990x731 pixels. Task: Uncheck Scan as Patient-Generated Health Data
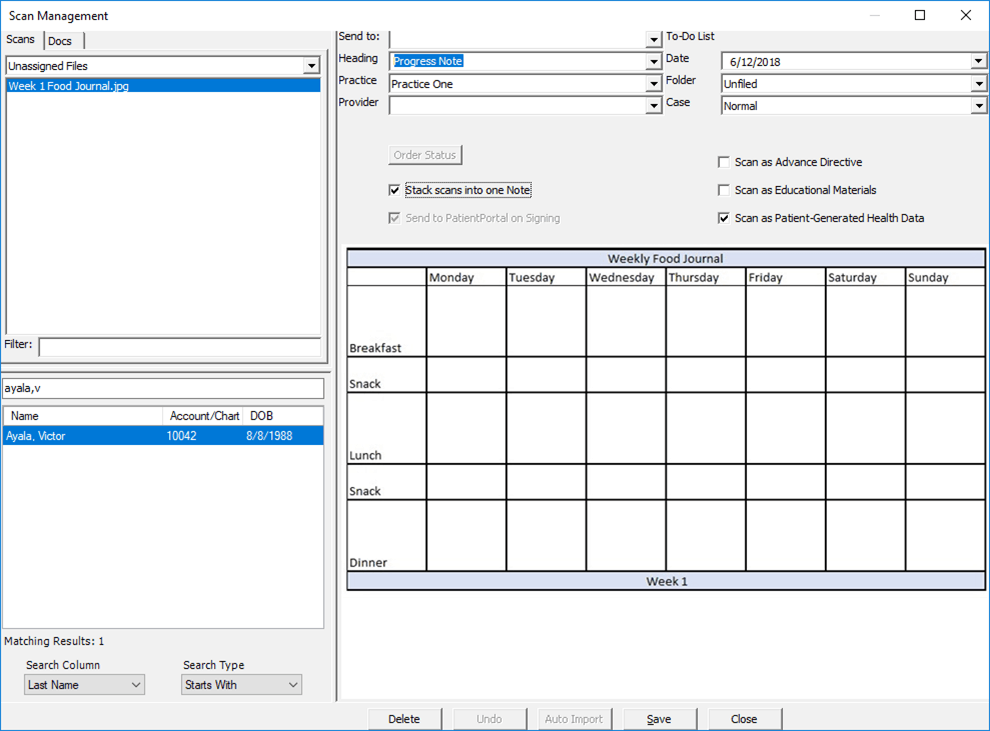coord(724,218)
